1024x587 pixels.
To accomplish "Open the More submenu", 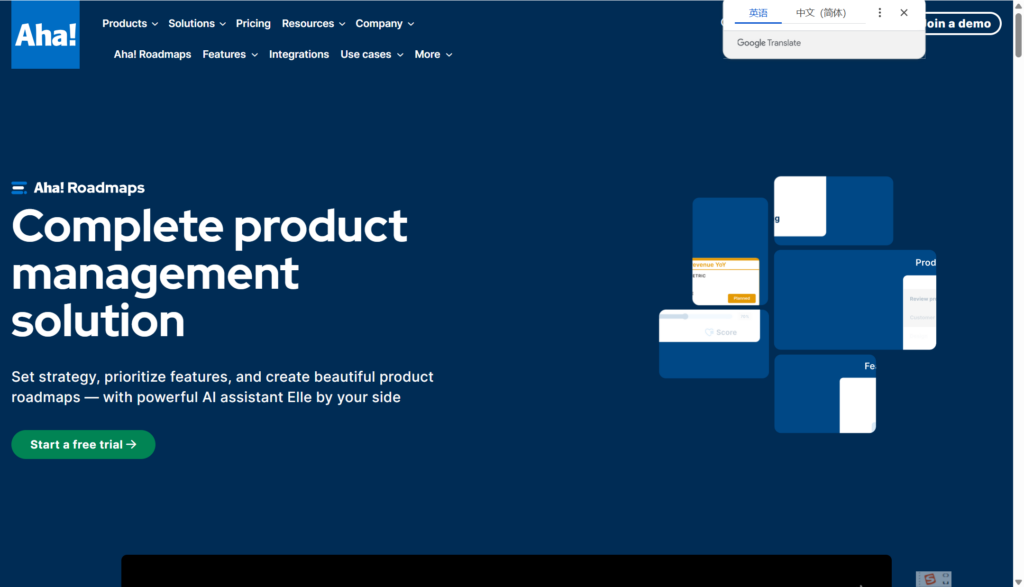I will (x=433, y=54).
